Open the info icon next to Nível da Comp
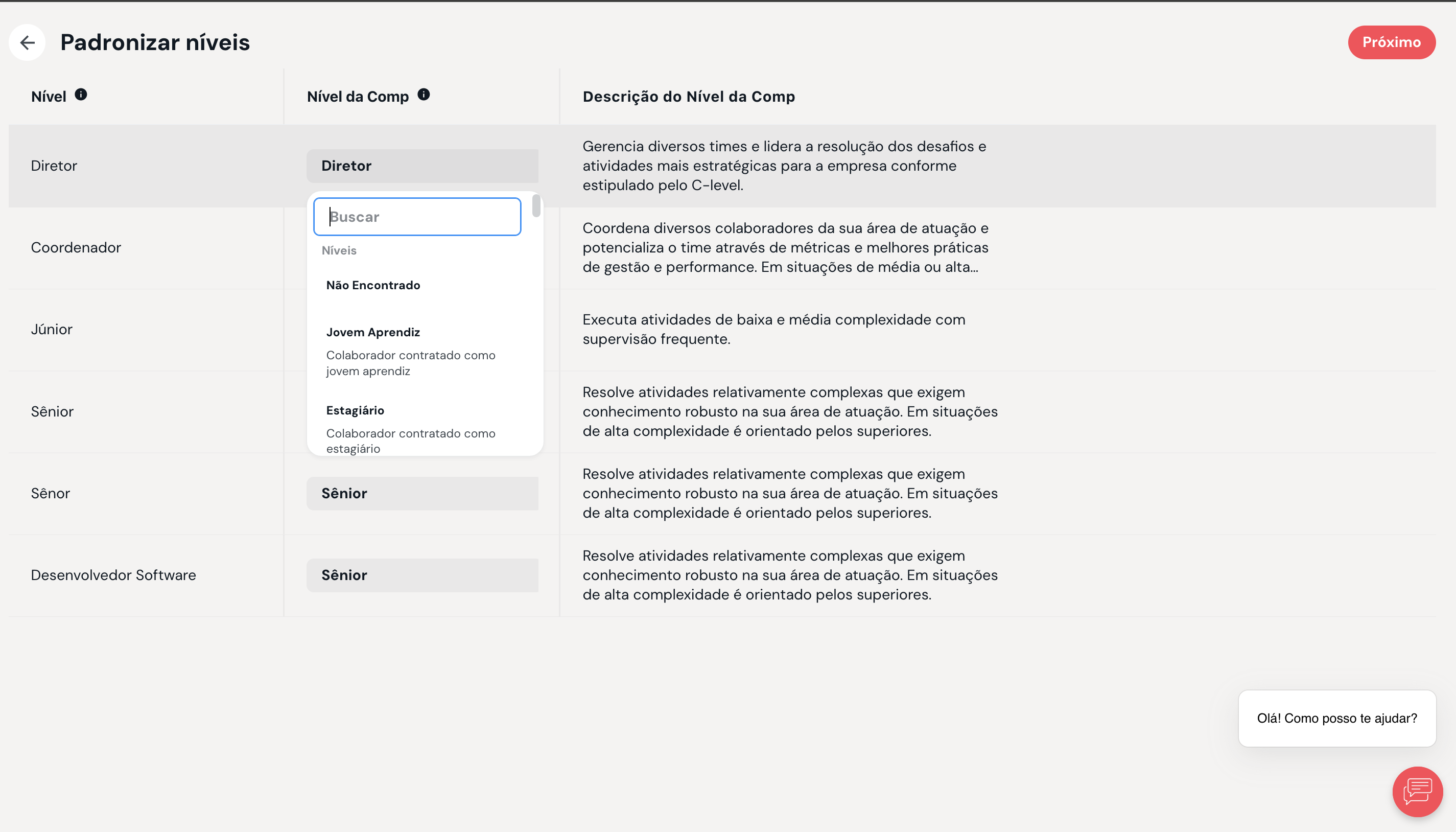Screen dimensions: 1456x832 click(424, 94)
